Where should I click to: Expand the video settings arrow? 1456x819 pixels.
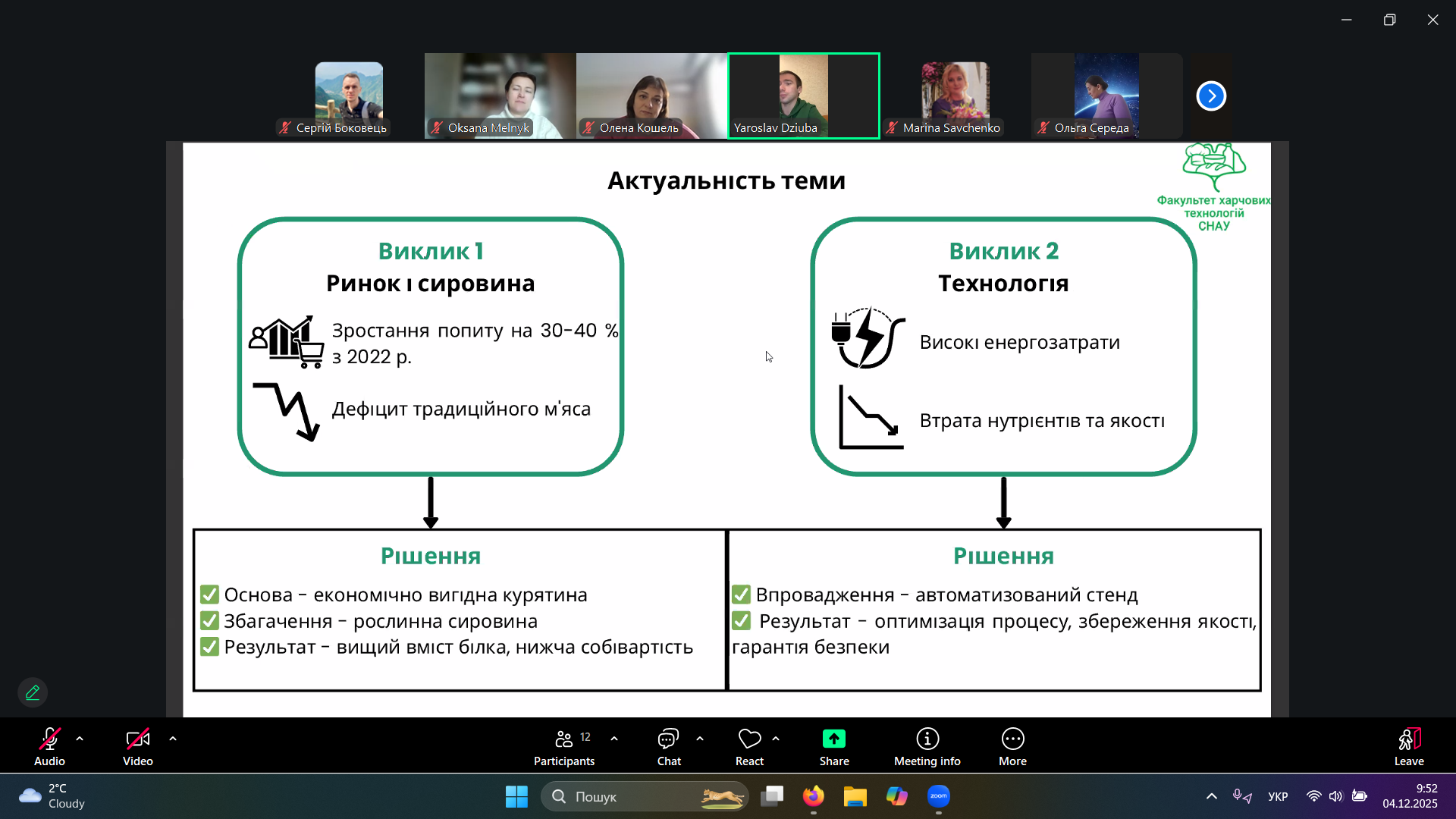173,739
